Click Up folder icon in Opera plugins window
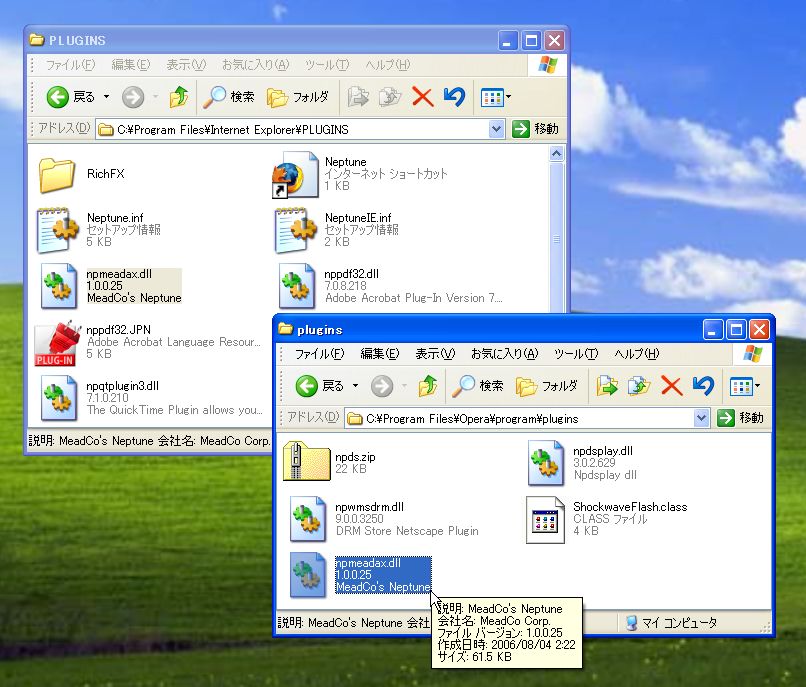Screen dimensions: 806x687 (x=428, y=386)
